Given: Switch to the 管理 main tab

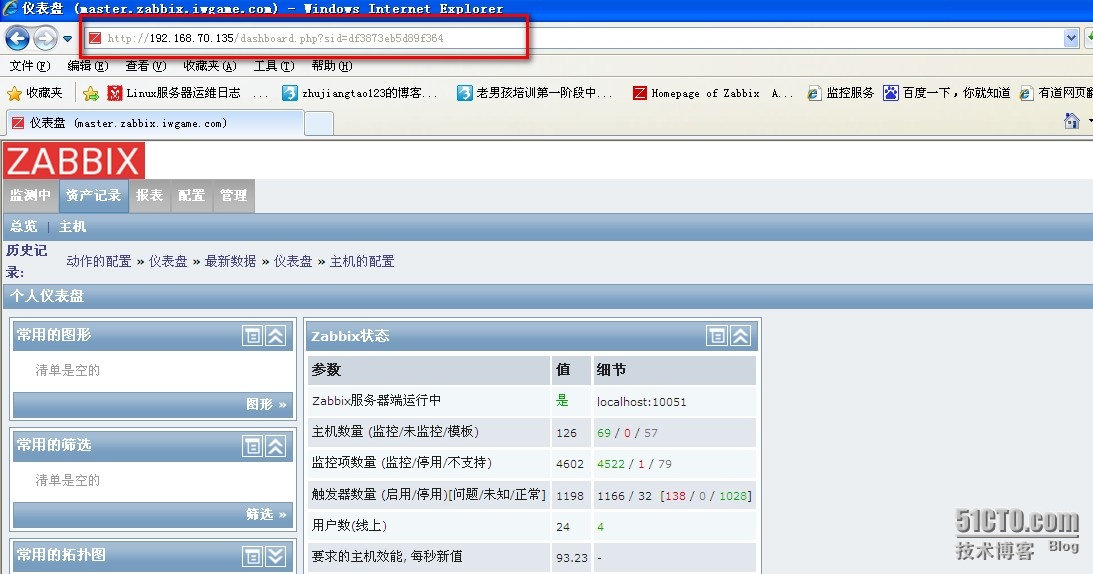Looking at the screenshot, I should pyautogui.click(x=234, y=195).
